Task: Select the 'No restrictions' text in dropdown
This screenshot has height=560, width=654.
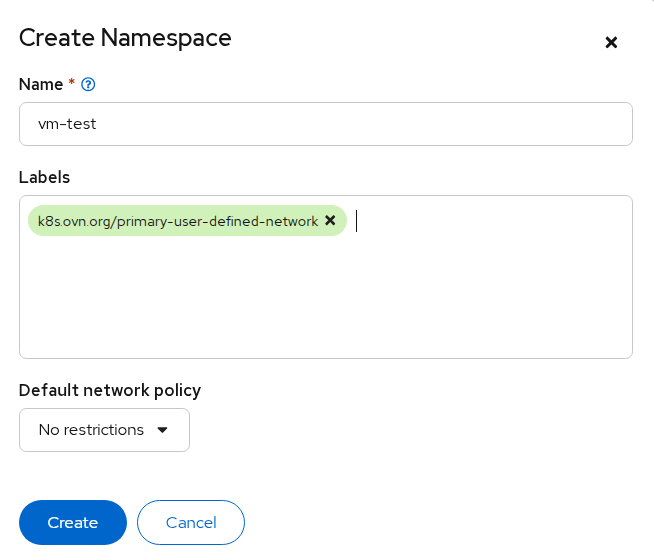Action: point(91,430)
